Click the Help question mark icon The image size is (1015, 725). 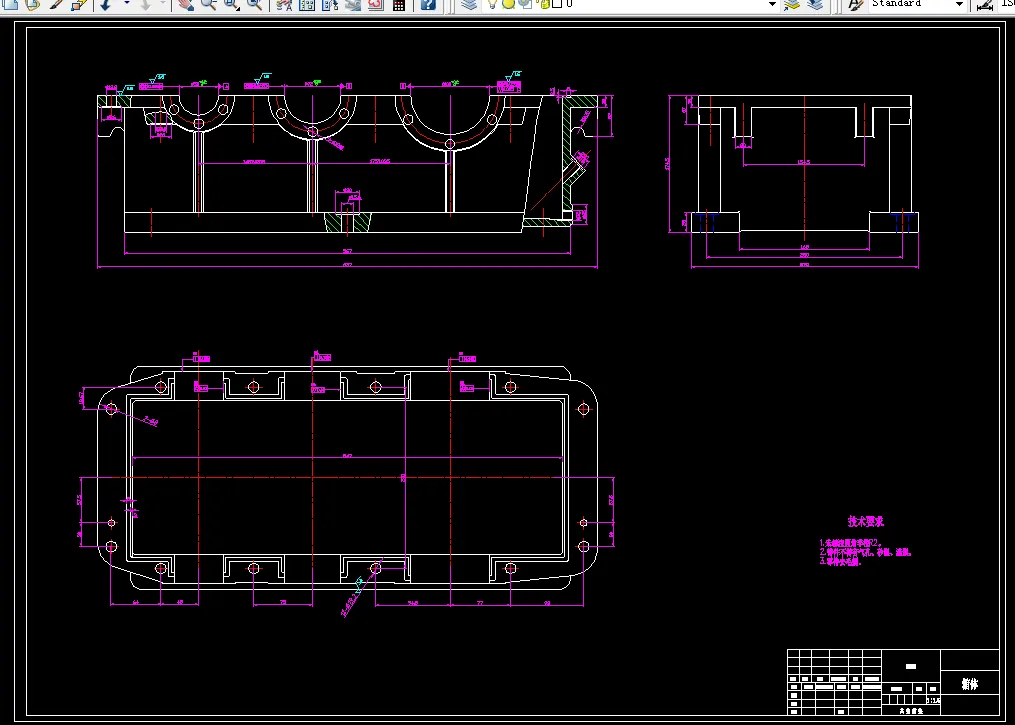tap(428, 4)
